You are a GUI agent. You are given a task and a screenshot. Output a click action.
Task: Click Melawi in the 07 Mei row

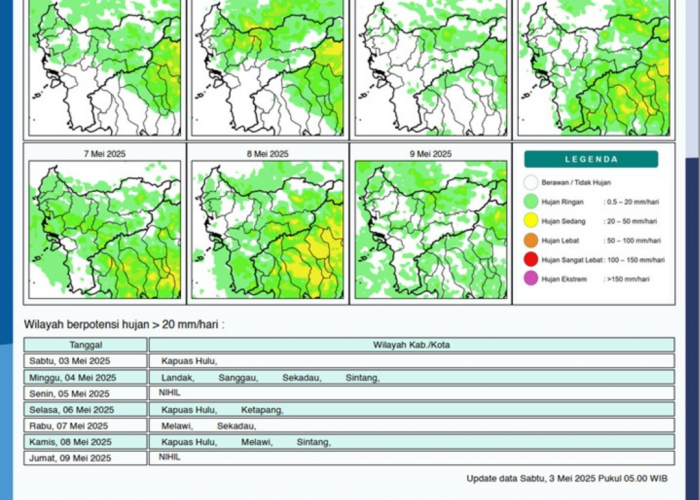coord(177,426)
